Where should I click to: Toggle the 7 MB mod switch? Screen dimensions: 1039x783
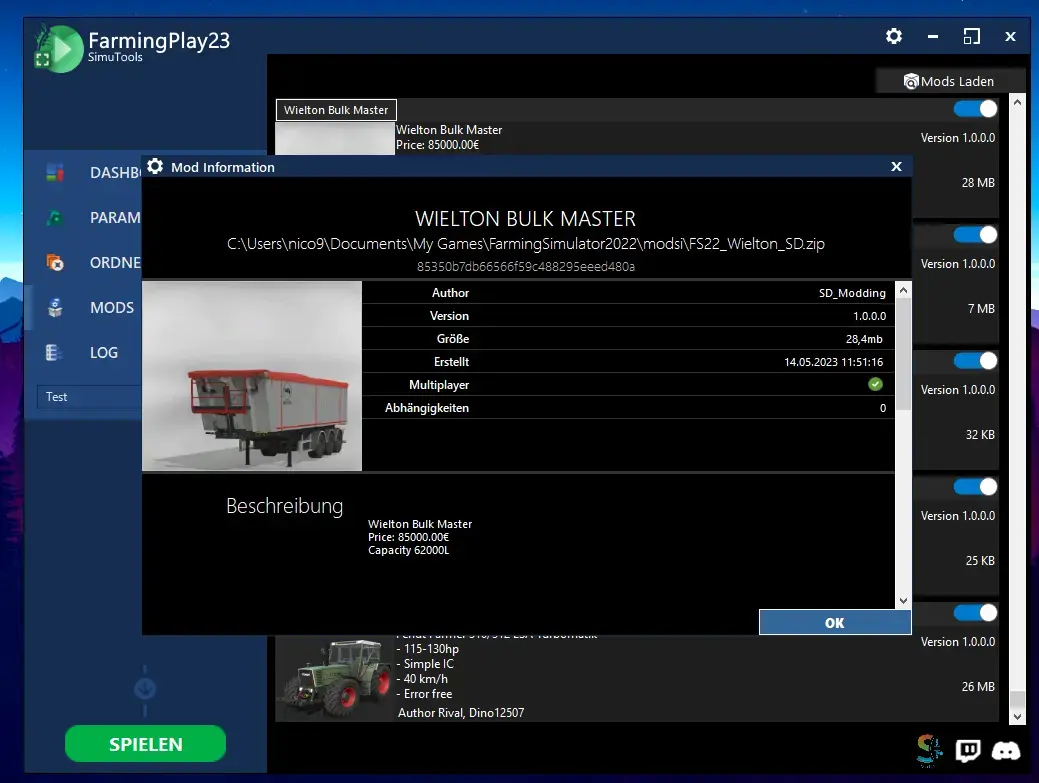(x=975, y=235)
